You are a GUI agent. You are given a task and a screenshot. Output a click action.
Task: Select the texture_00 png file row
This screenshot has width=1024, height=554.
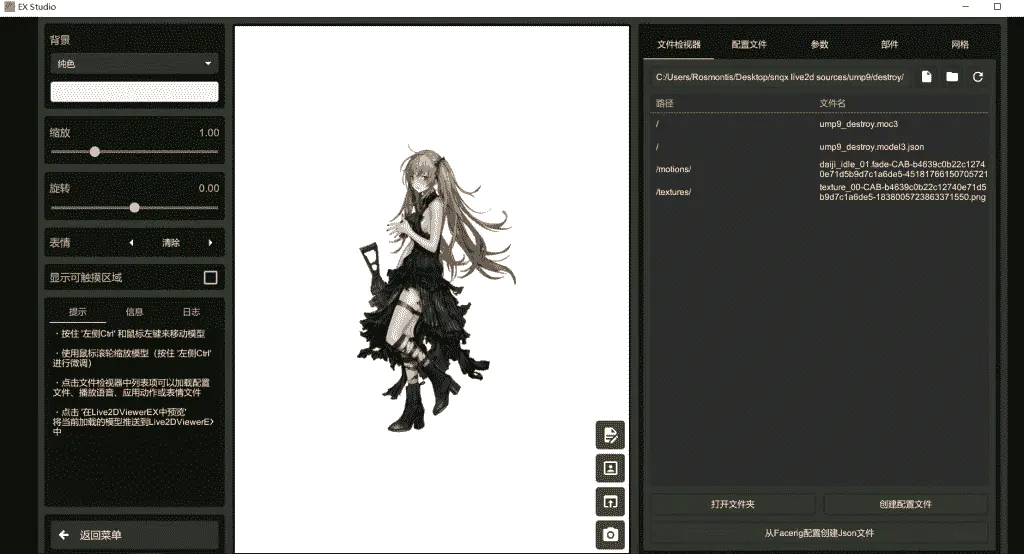point(821,192)
